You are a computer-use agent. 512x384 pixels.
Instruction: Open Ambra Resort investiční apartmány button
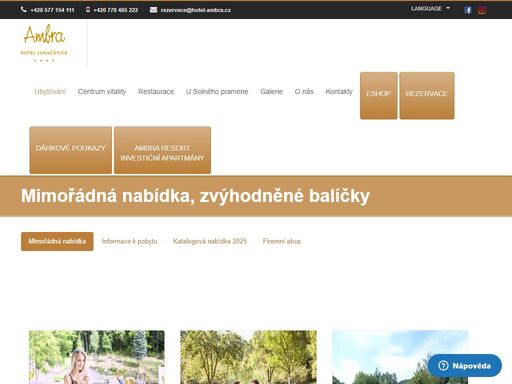162,150
